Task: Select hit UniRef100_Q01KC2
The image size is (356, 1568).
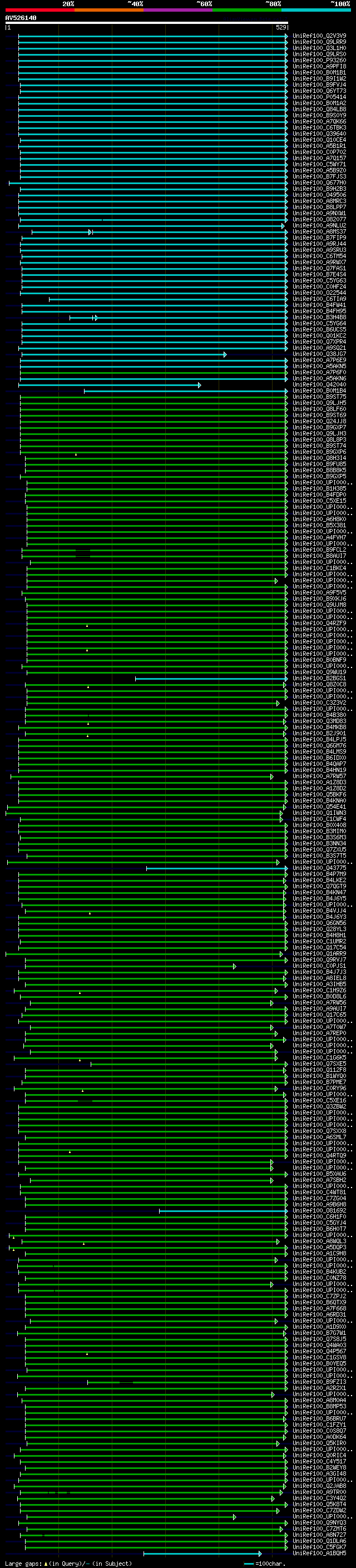Action: 319,335
